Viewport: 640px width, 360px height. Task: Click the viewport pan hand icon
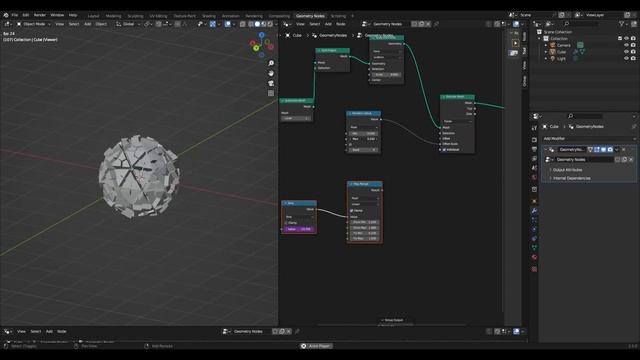pos(271,73)
